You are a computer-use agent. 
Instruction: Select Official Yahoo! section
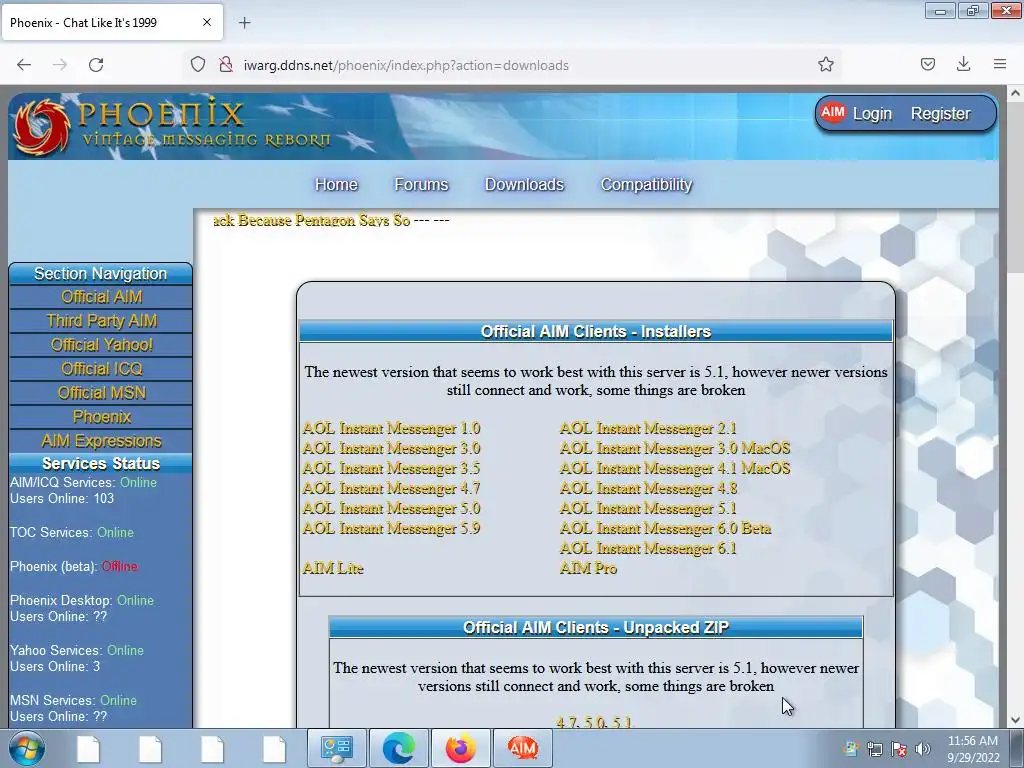(101, 345)
